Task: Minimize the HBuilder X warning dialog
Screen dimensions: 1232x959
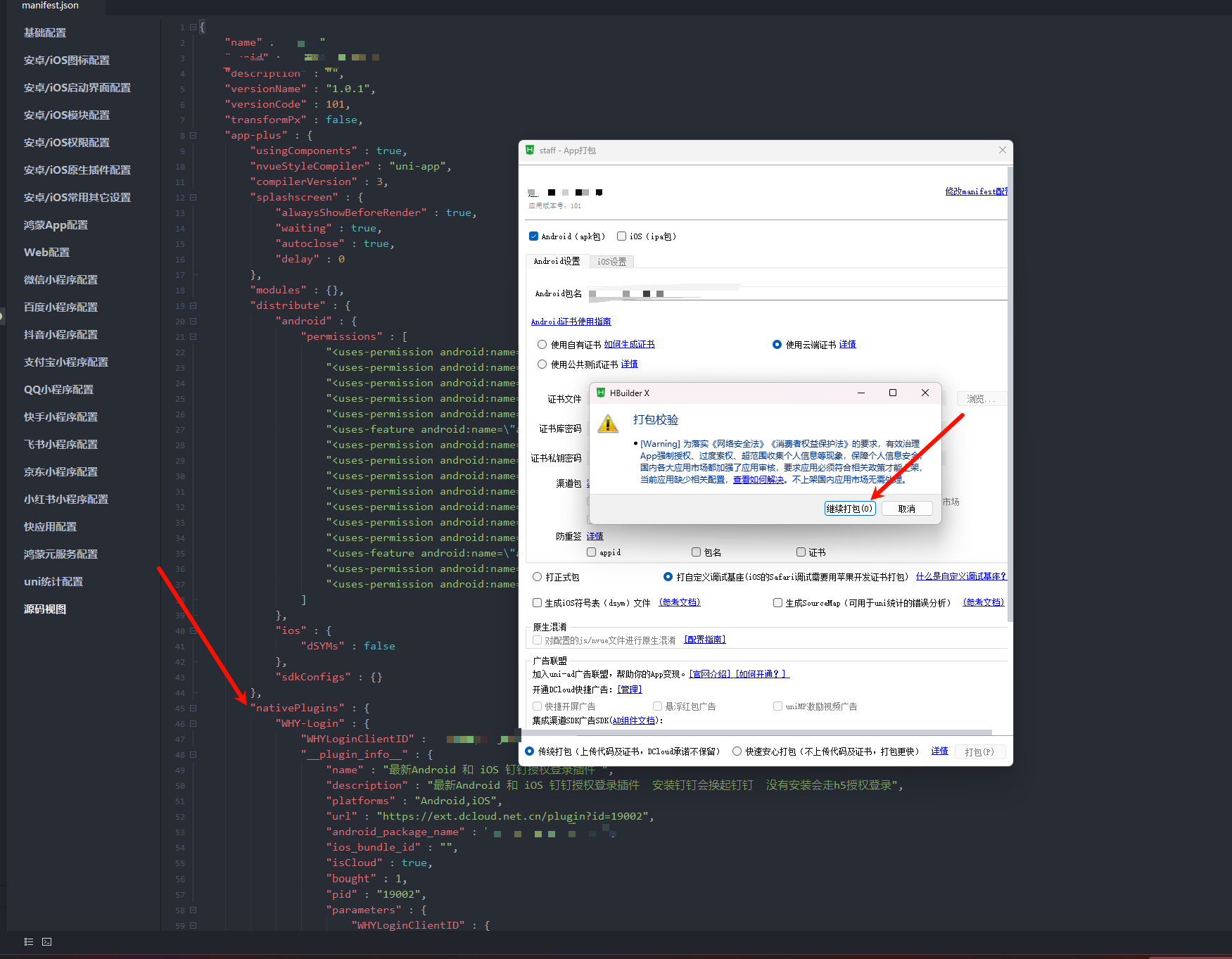Action: tap(861, 393)
